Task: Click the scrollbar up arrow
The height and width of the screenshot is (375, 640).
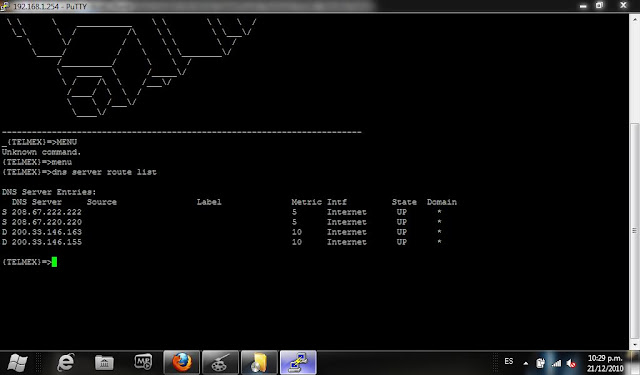Action: [x=634, y=19]
